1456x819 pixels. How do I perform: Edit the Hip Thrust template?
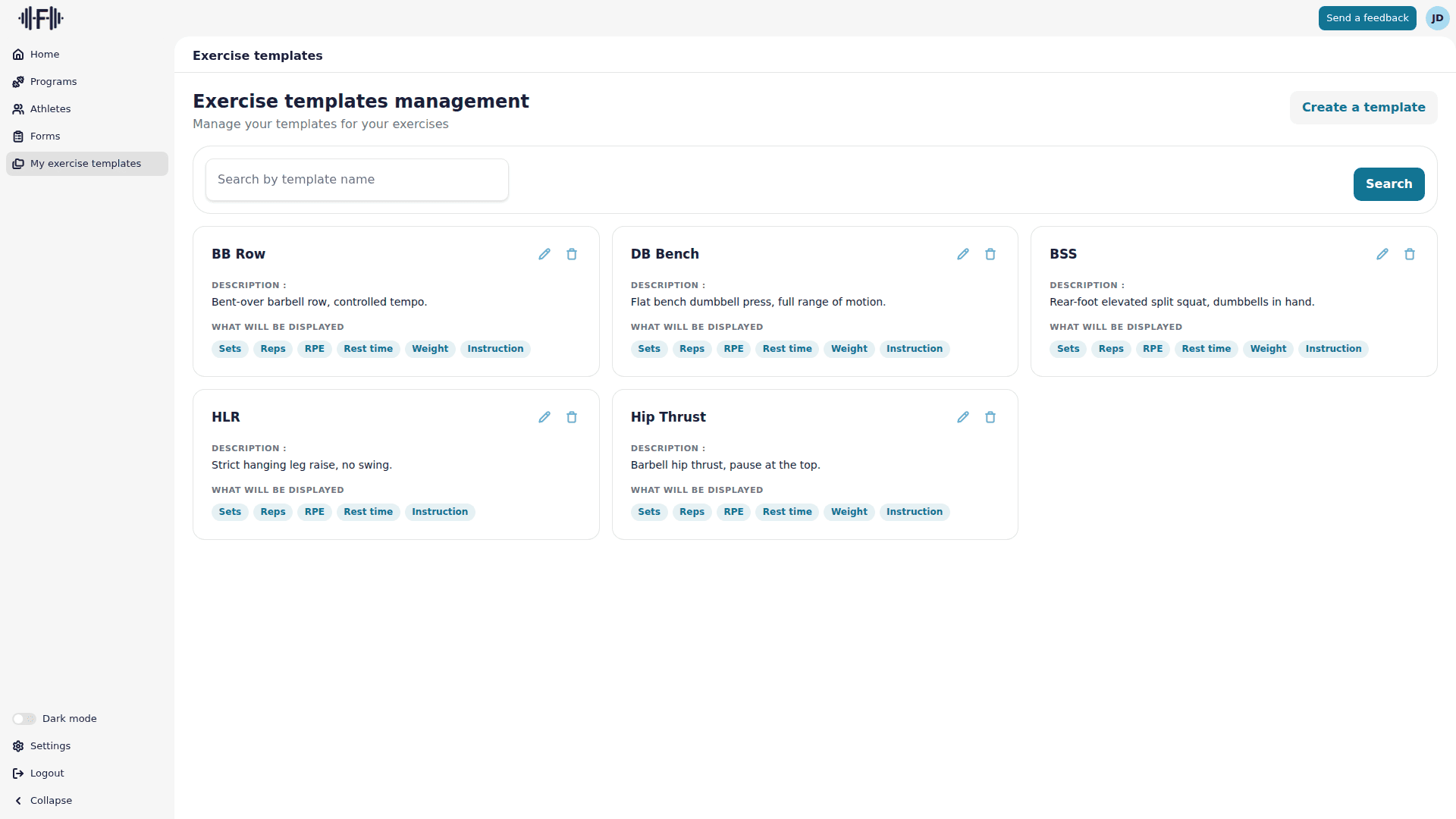[x=963, y=417]
